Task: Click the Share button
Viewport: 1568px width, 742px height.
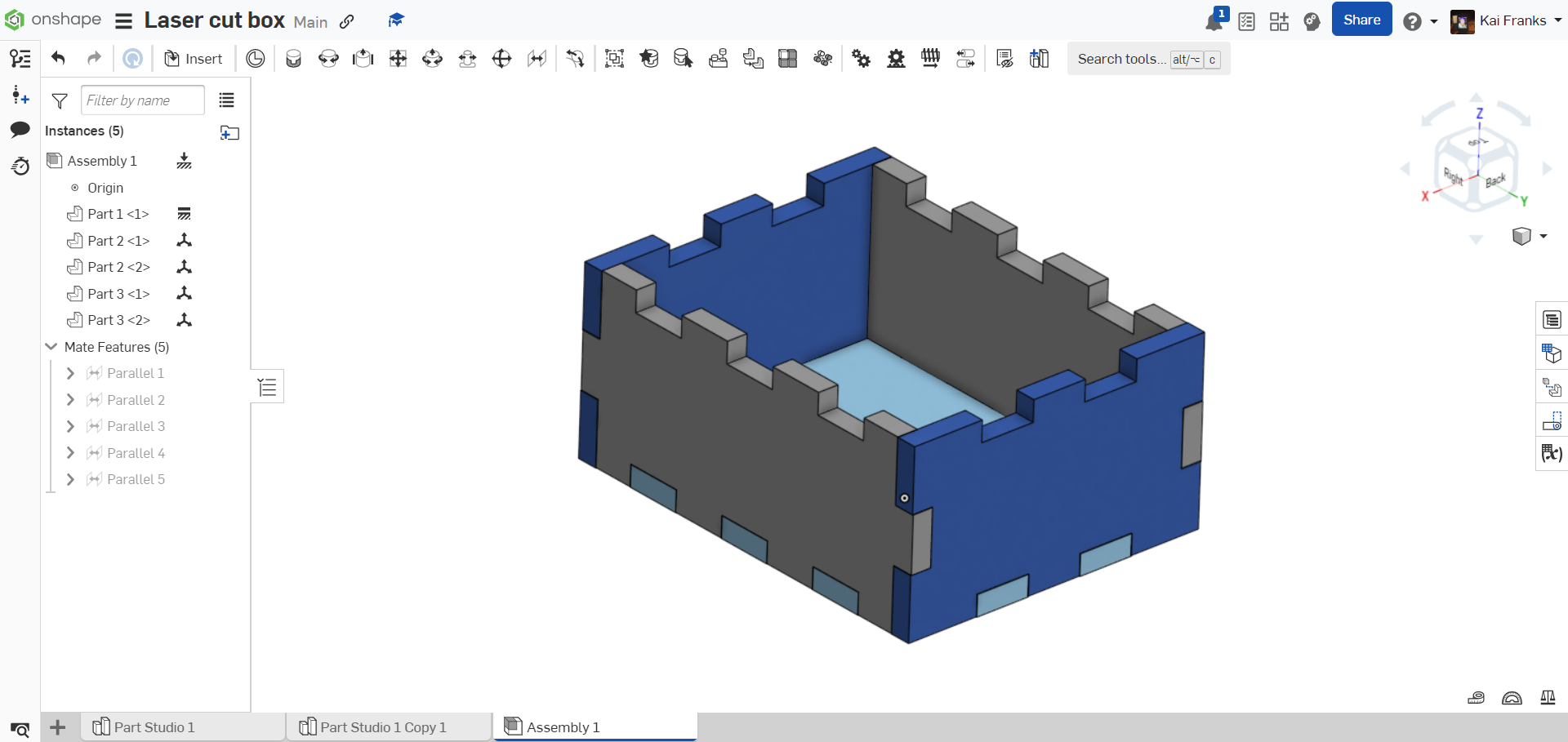Action: [x=1361, y=20]
